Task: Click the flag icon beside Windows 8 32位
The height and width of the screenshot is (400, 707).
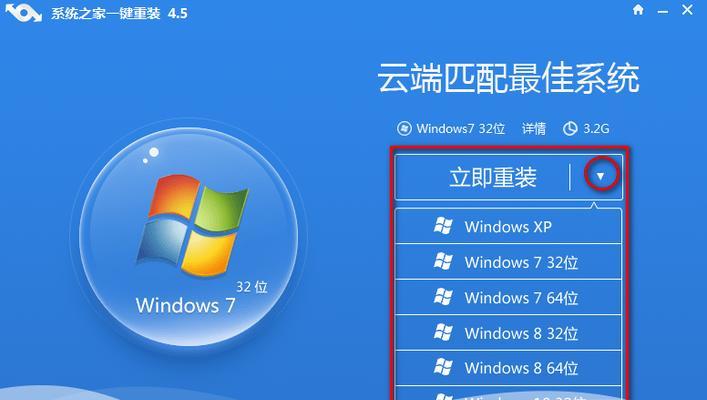Action: [x=443, y=333]
